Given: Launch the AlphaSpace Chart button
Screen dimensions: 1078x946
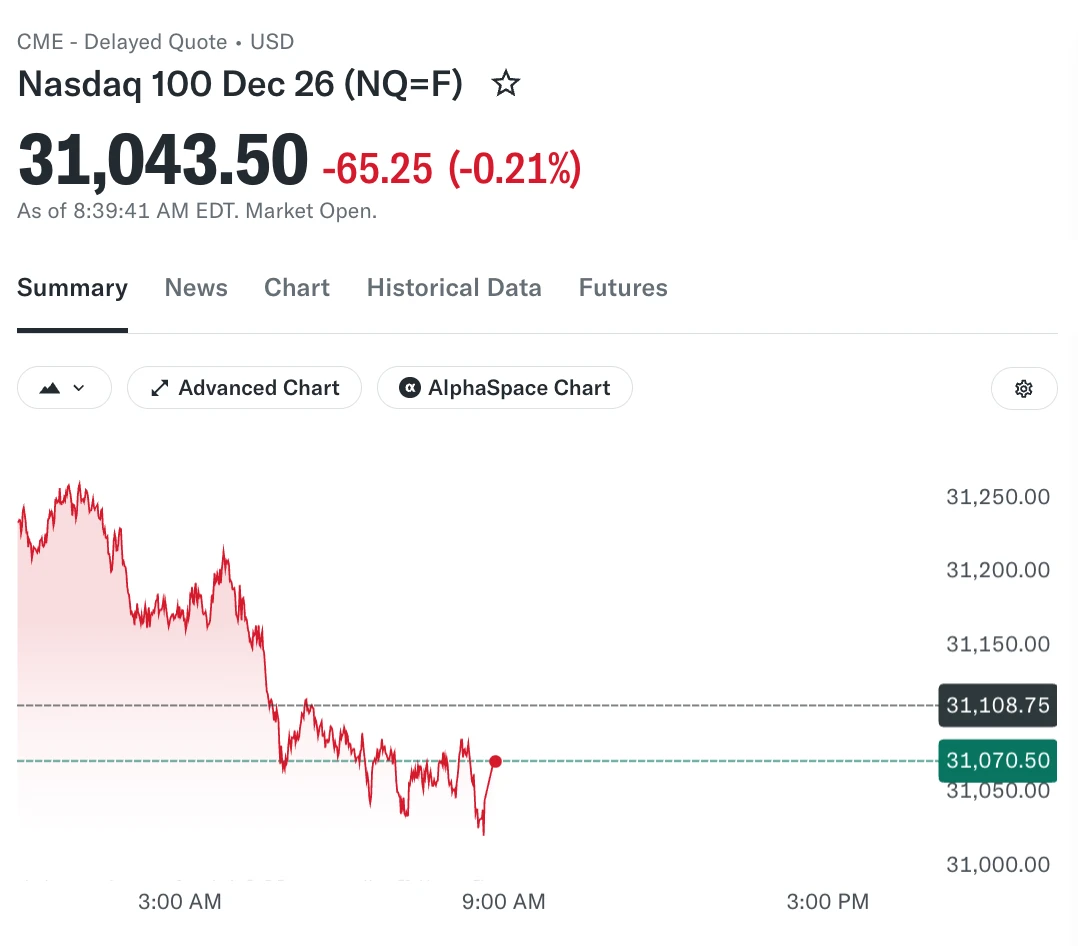Looking at the screenshot, I should click(x=505, y=388).
